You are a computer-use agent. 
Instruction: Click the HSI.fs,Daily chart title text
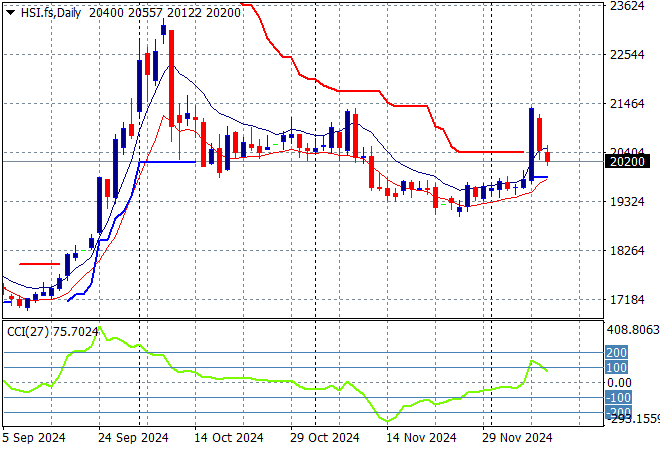pos(51,10)
